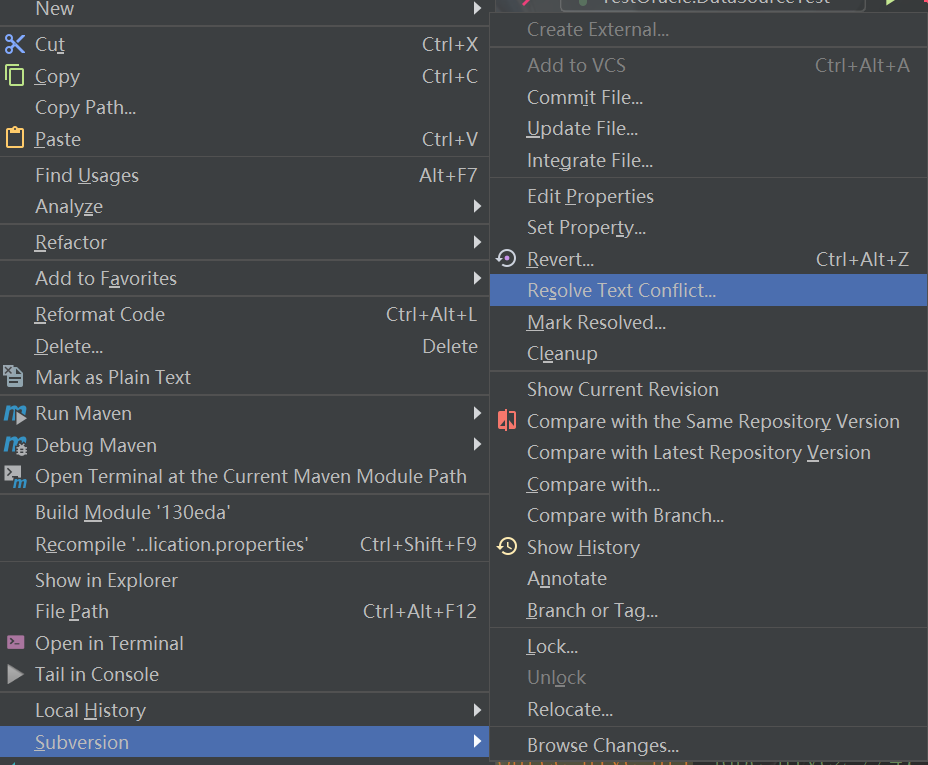
Task: Click the Run Maven icon
Action: (15, 413)
